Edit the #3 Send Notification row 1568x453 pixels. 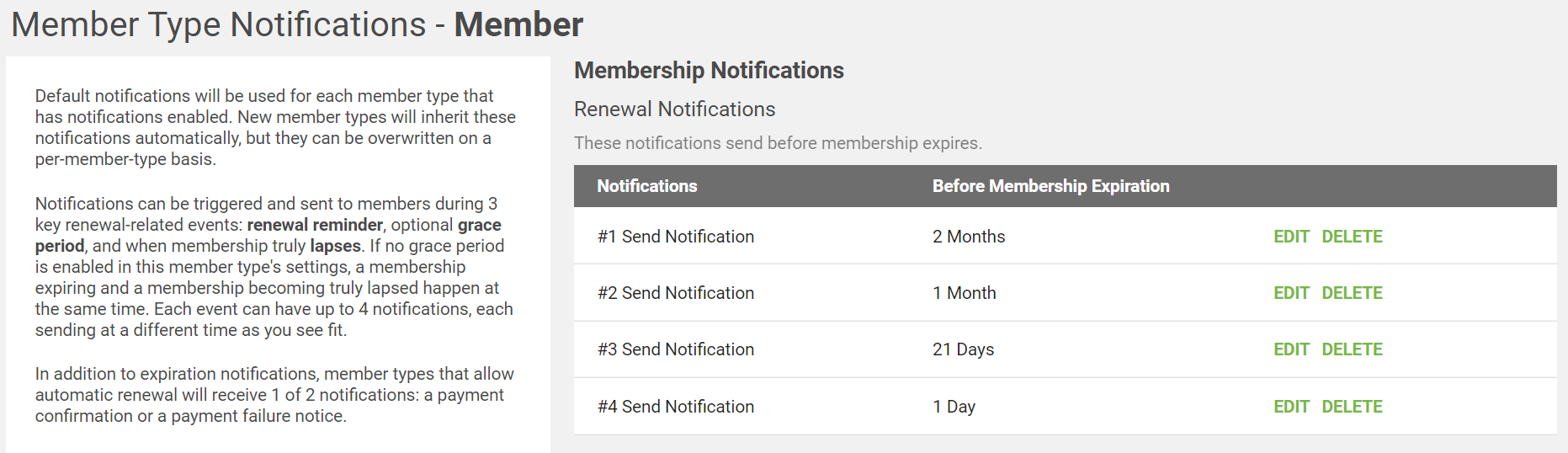[1291, 349]
